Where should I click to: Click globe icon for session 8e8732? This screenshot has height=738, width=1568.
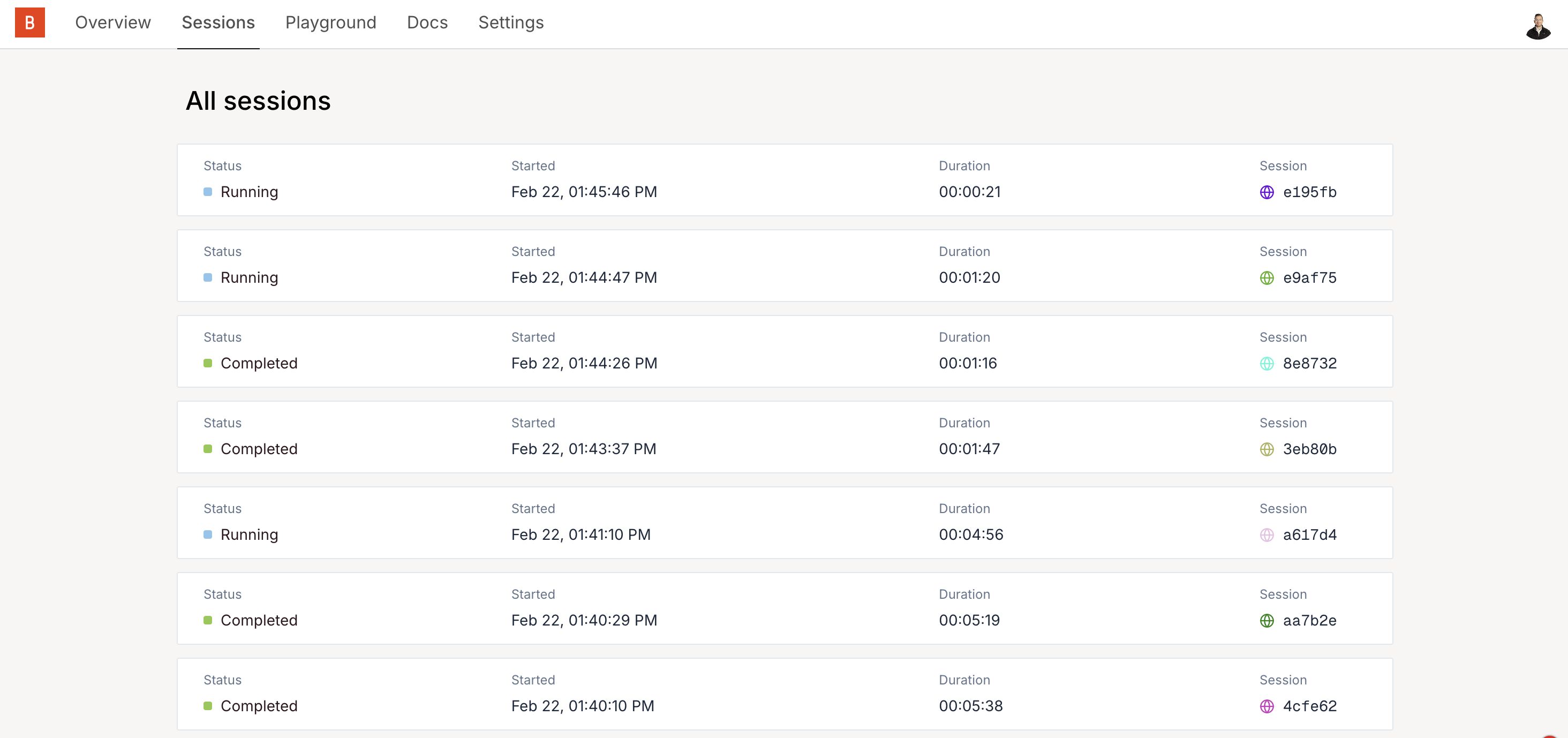coord(1267,364)
